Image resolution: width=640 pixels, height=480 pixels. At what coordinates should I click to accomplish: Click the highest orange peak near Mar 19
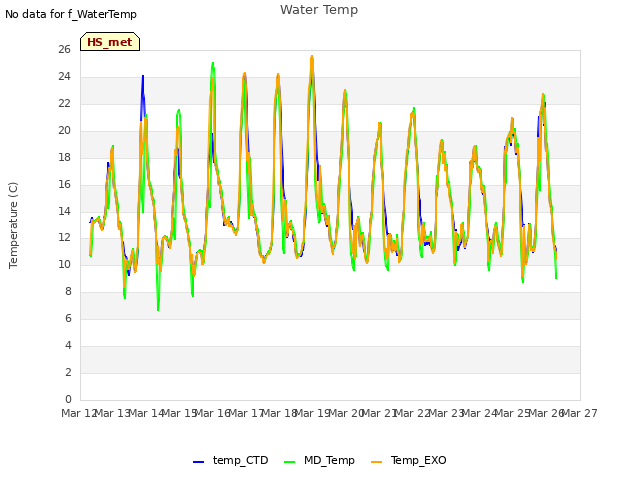312,57
